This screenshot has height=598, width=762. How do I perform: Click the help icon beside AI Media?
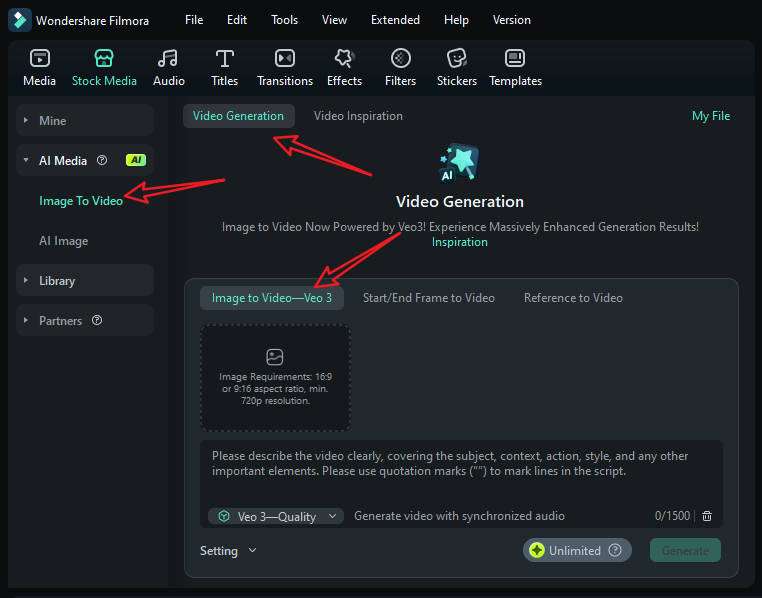[102, 160]
